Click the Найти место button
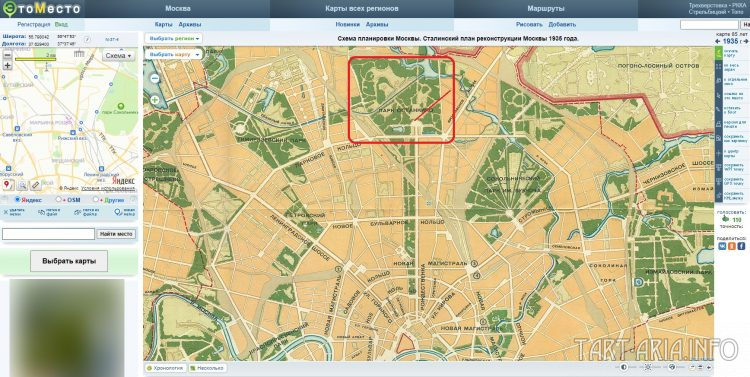 [x=116, y=234]
